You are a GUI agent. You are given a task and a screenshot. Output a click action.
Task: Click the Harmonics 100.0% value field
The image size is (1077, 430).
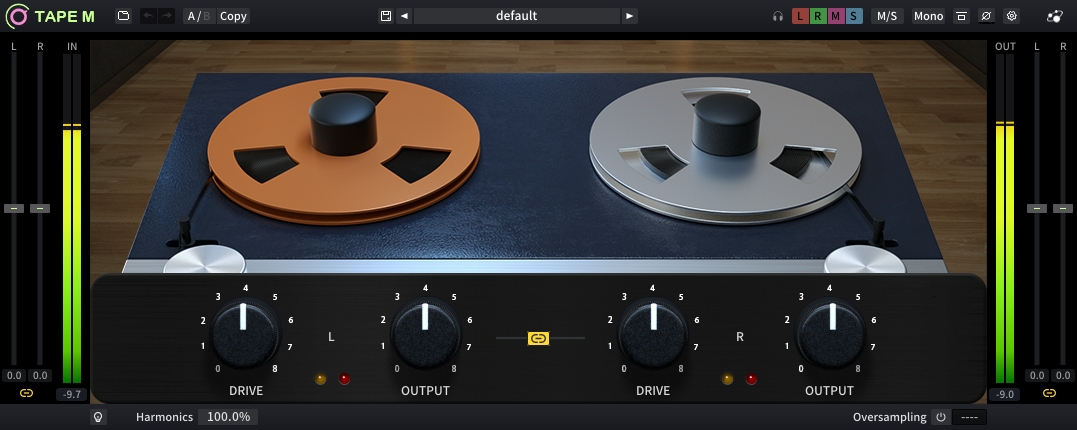click(228, 417)
